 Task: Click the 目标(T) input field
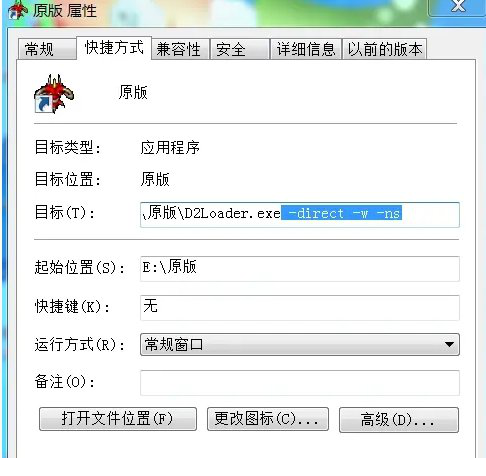[300, 215]
